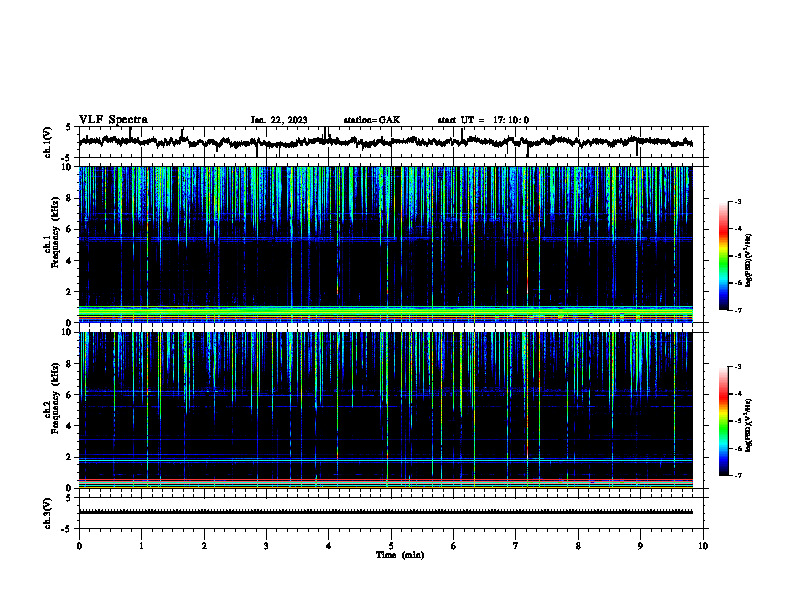Click the Time (min) axis label
Screen dimensions: 792x612
click(x=400, y=555)
